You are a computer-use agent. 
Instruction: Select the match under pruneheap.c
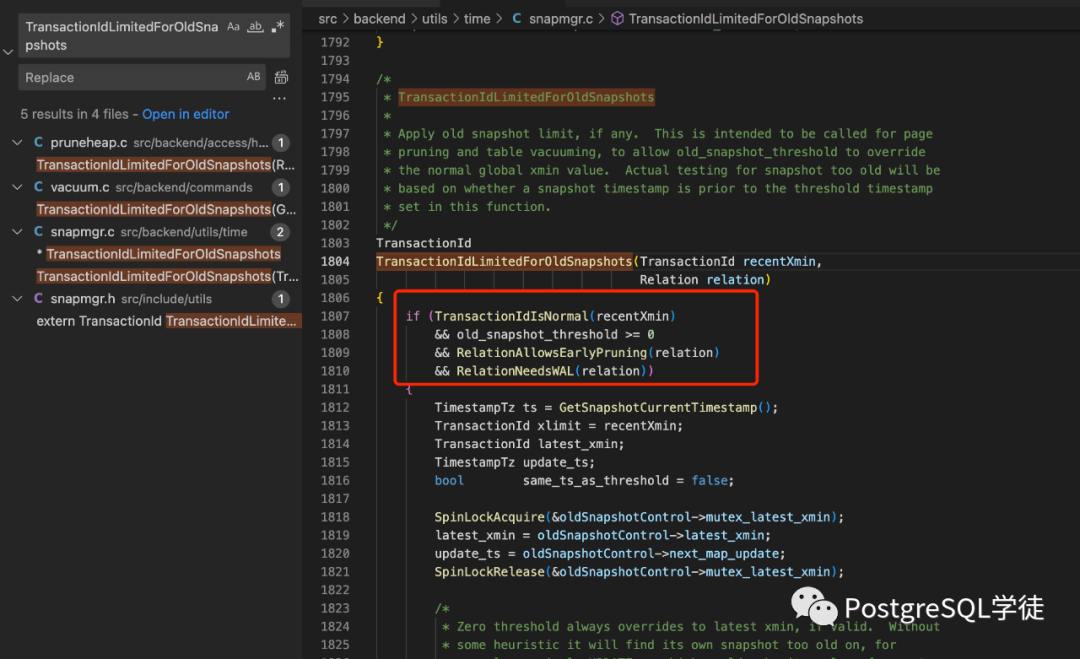coord(165,165)
